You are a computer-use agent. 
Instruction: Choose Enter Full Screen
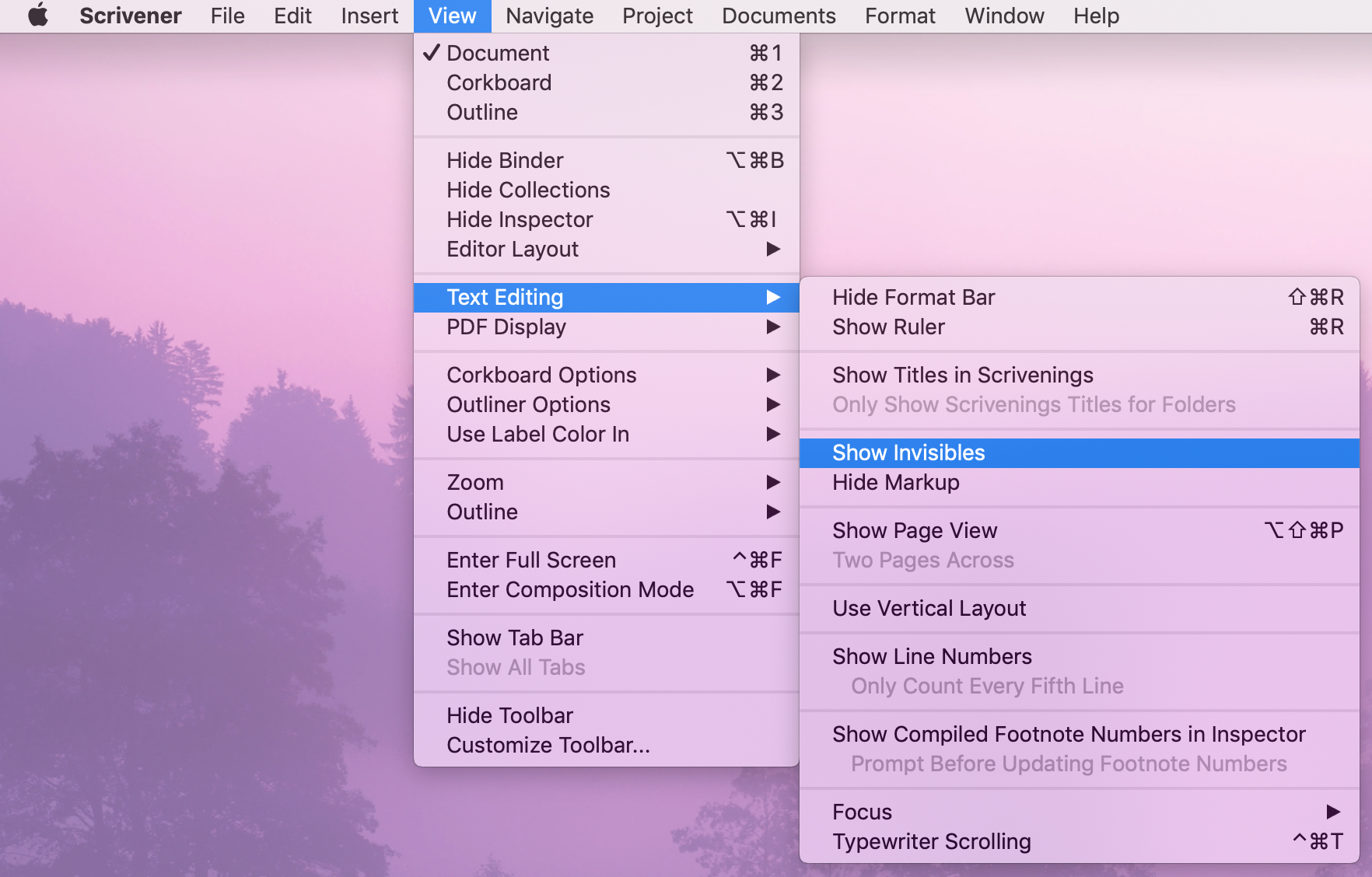(607, 560)
